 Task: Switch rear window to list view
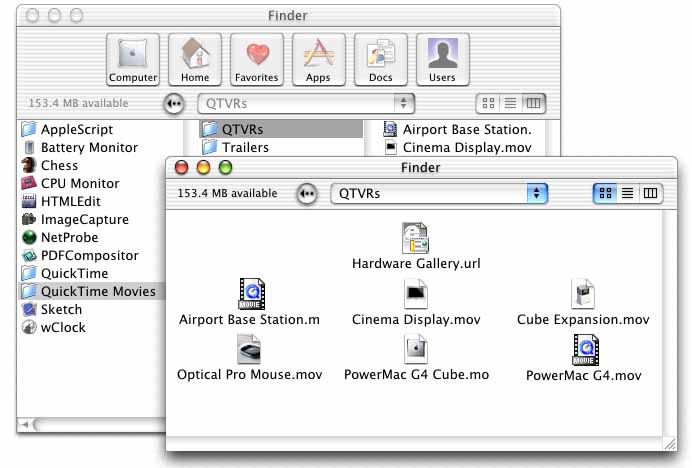pyautogui.click(x=511, y=103)
